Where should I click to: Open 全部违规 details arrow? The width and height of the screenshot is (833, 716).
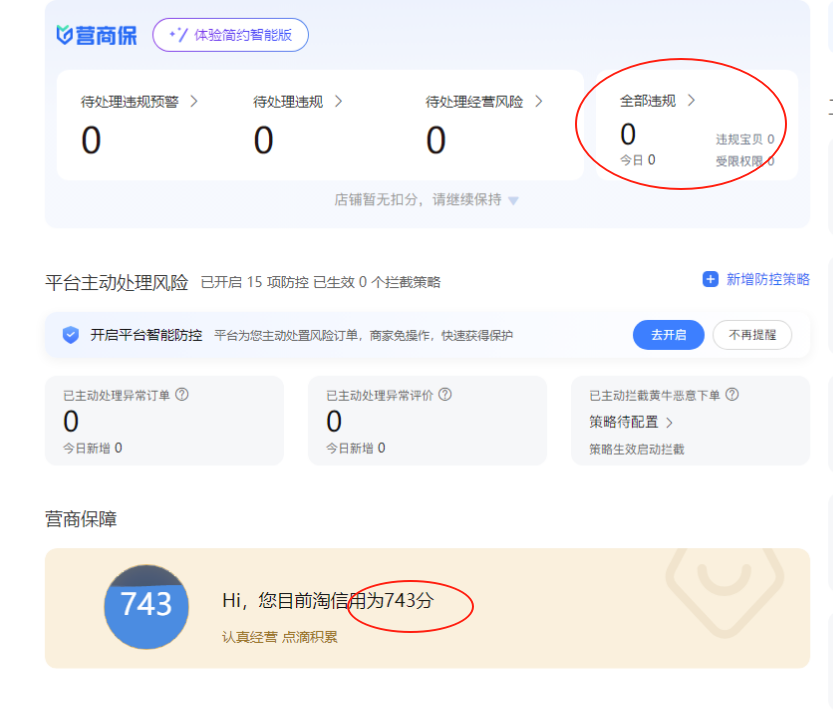[691, 100]
